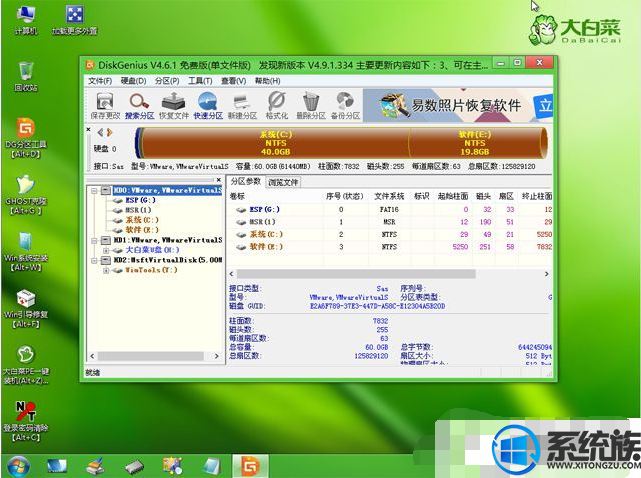Image resolution: width=641 pixels, height=478 pixels.
Task: Click 易数照片恢复软件 advertisement banner
Action: [x=457, y=105]
